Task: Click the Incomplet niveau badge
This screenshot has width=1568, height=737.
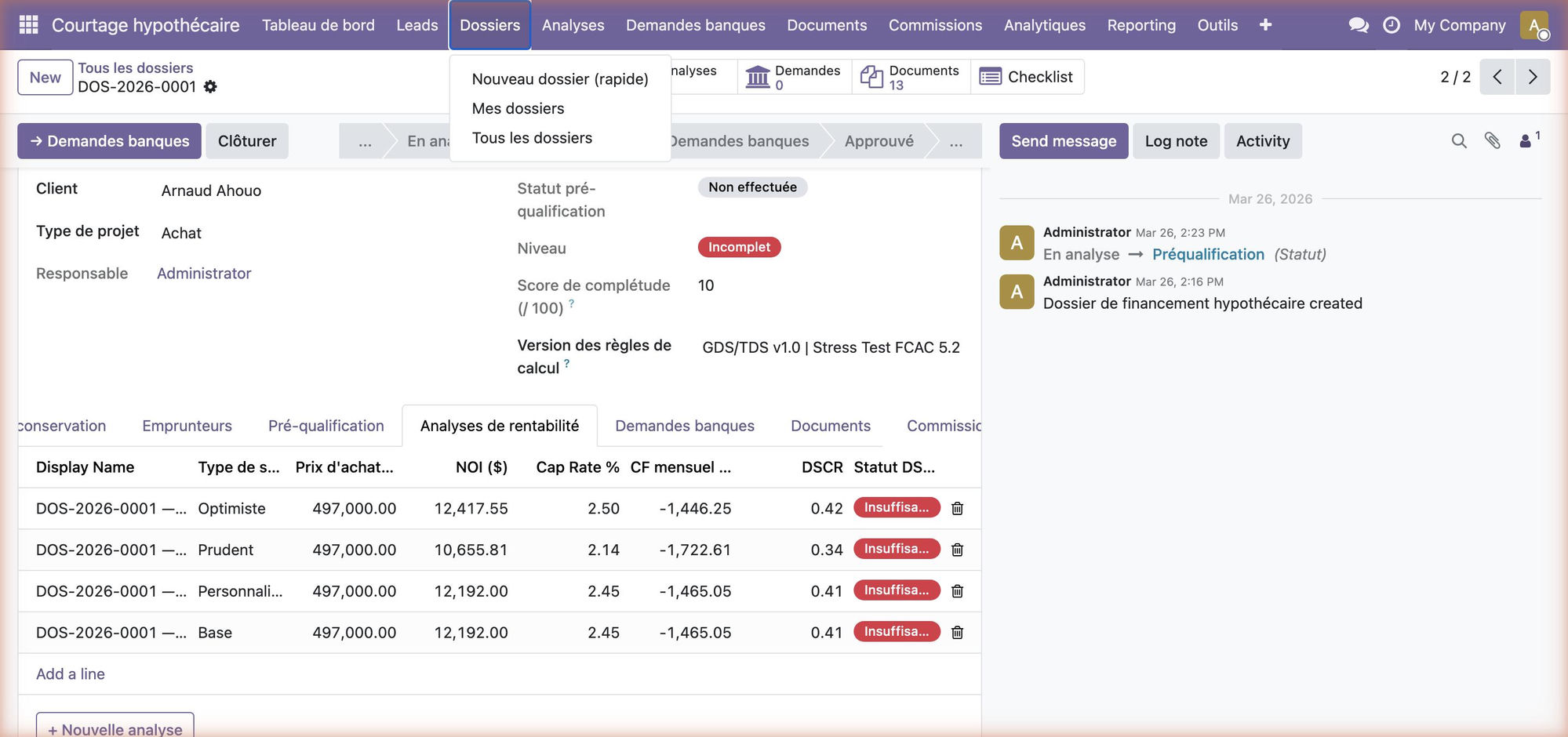Action: 739,247
